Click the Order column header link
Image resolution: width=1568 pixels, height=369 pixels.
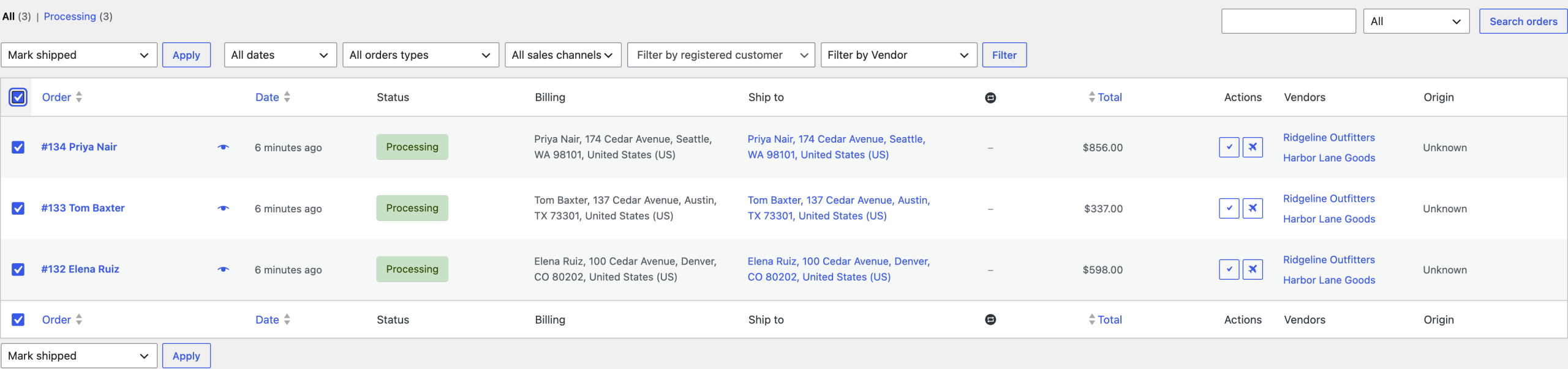56,97
